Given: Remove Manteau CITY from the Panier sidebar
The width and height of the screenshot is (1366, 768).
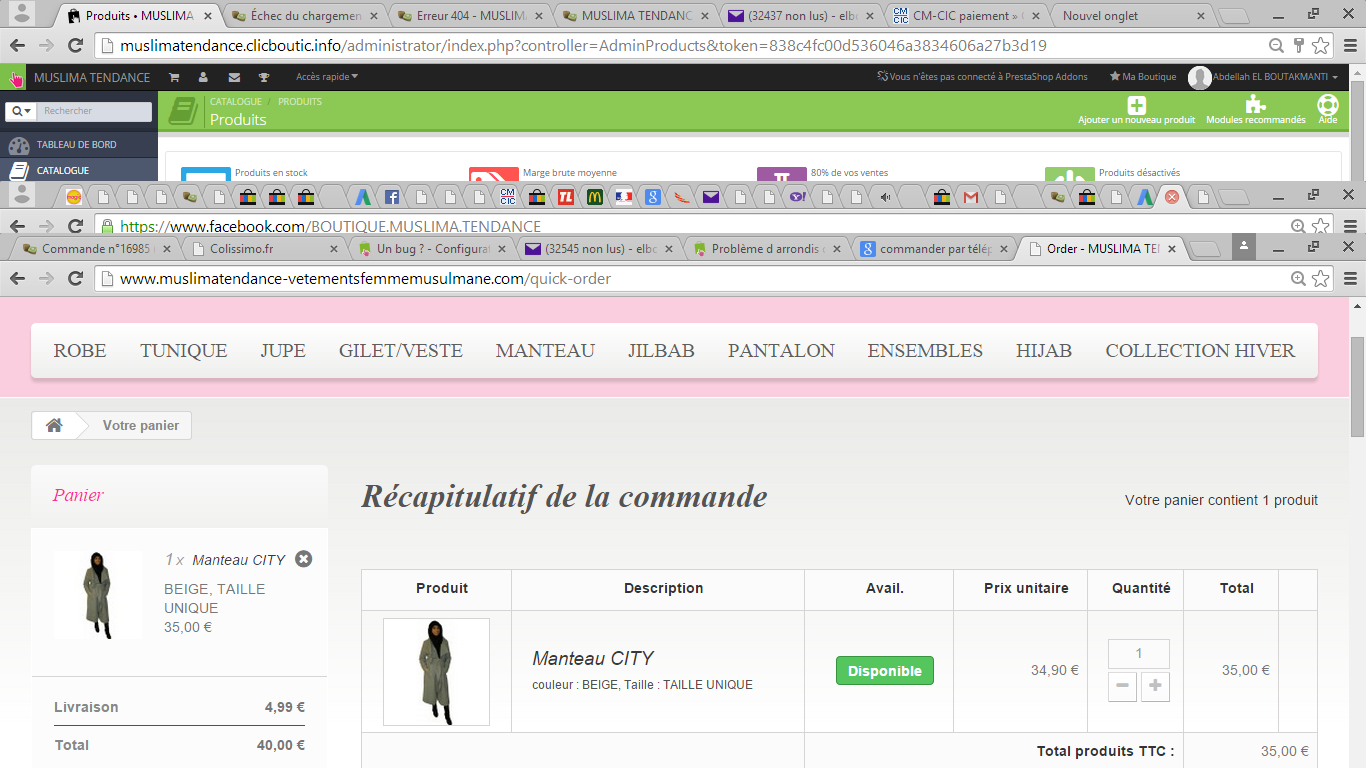Looking at the screenshot, I should 304,559.
